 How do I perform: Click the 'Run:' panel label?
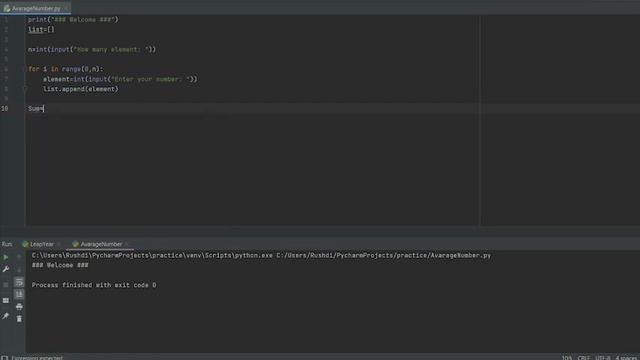pos(7,244)
